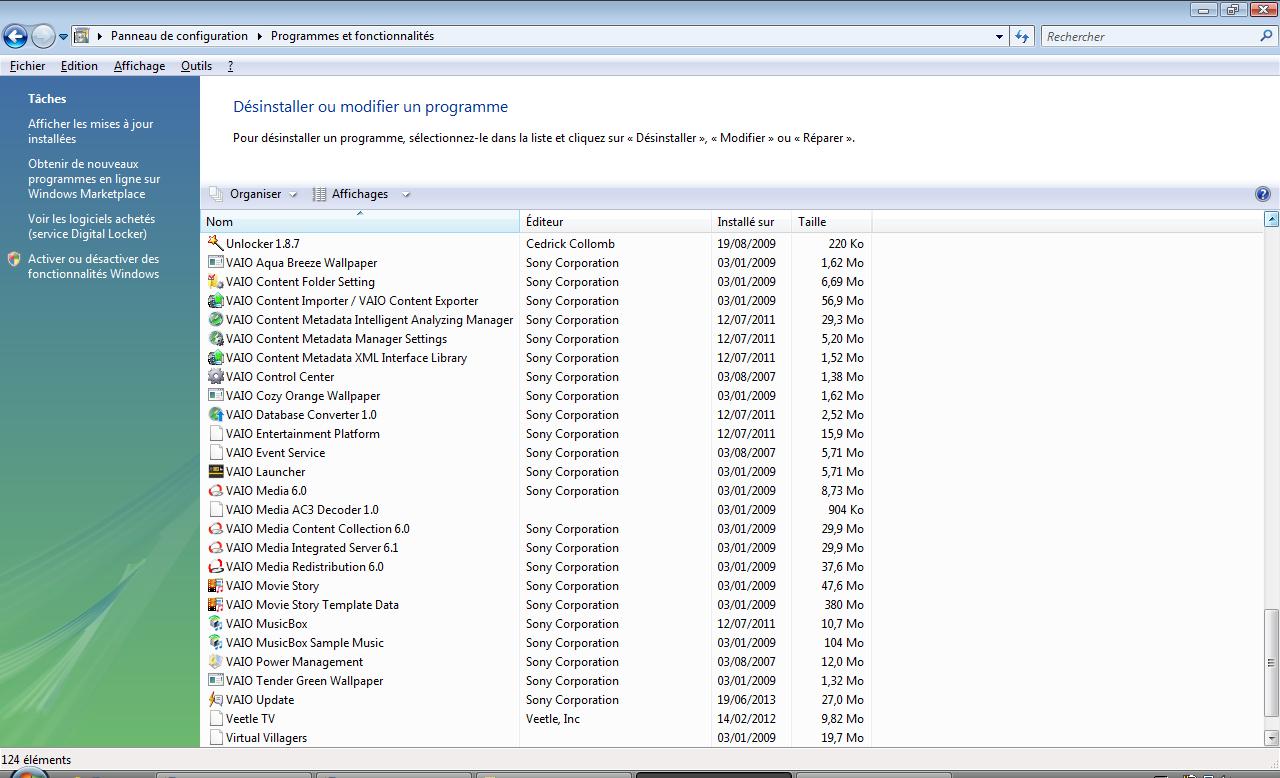Click the VAIO MusicBox icon

click(x=215, y=624)
